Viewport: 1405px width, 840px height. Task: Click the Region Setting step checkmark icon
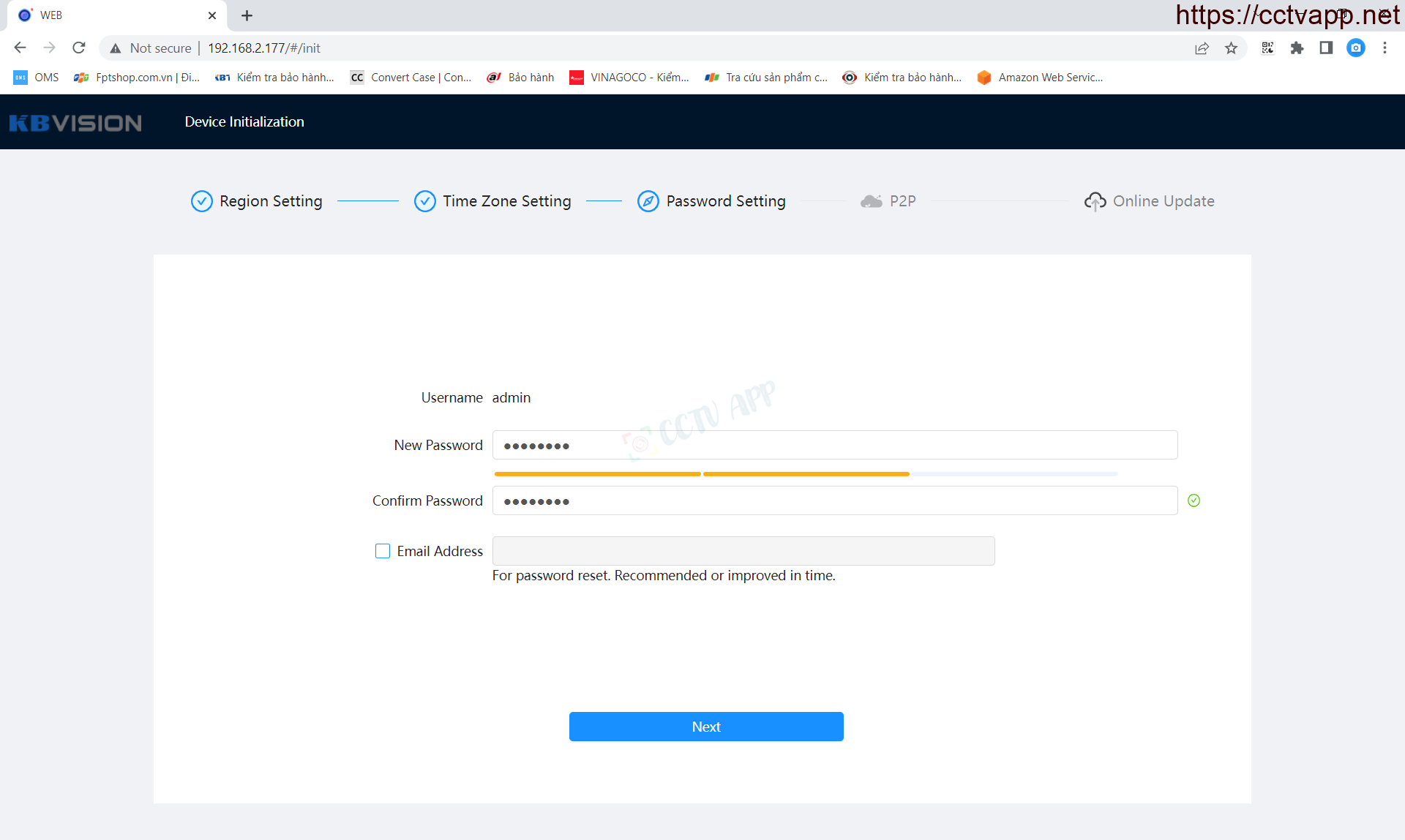tap(201, 201)
